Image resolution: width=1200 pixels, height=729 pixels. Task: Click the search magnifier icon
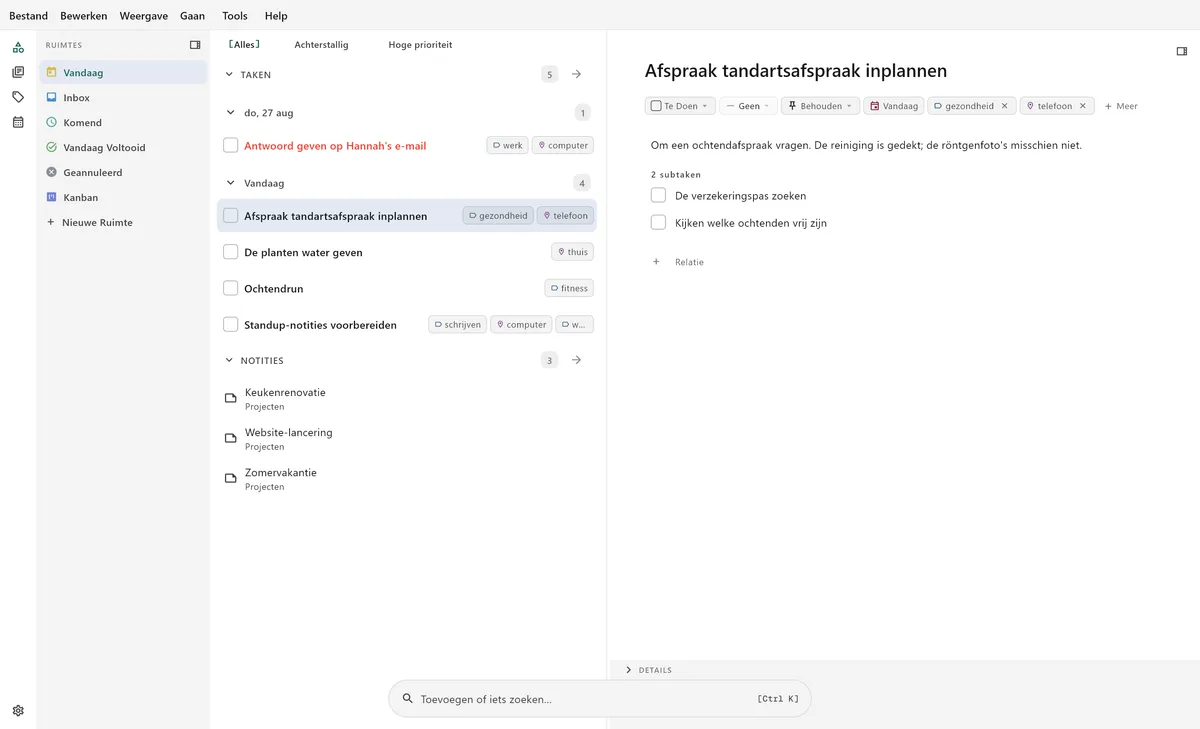tap(407, 699)
